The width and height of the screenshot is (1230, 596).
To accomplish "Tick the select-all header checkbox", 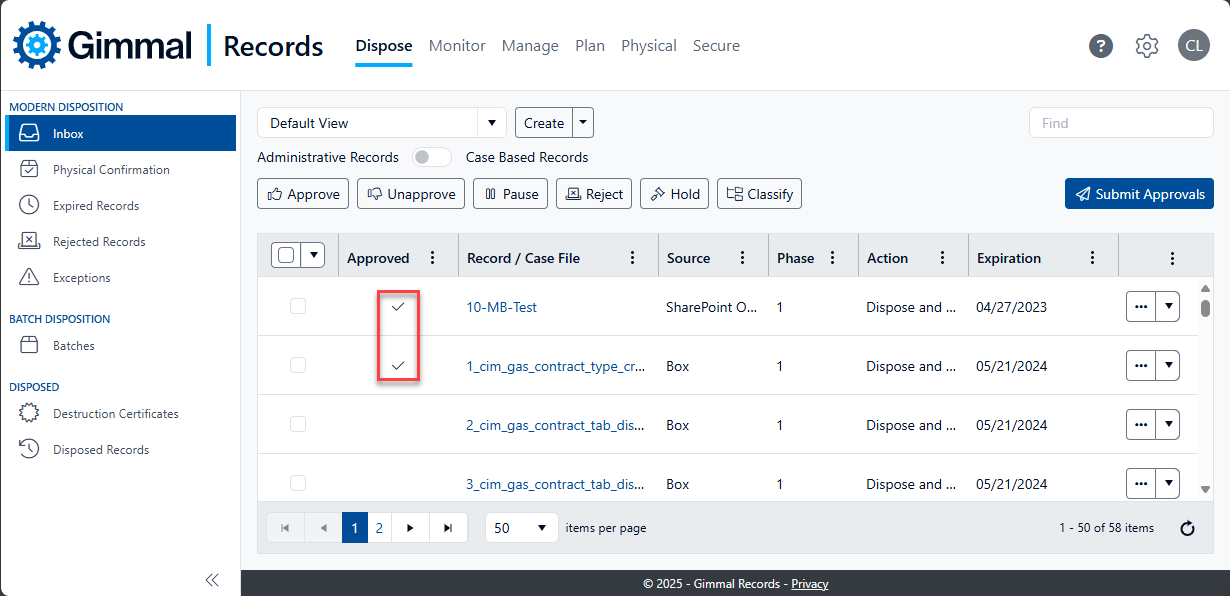I will (286, 255).
